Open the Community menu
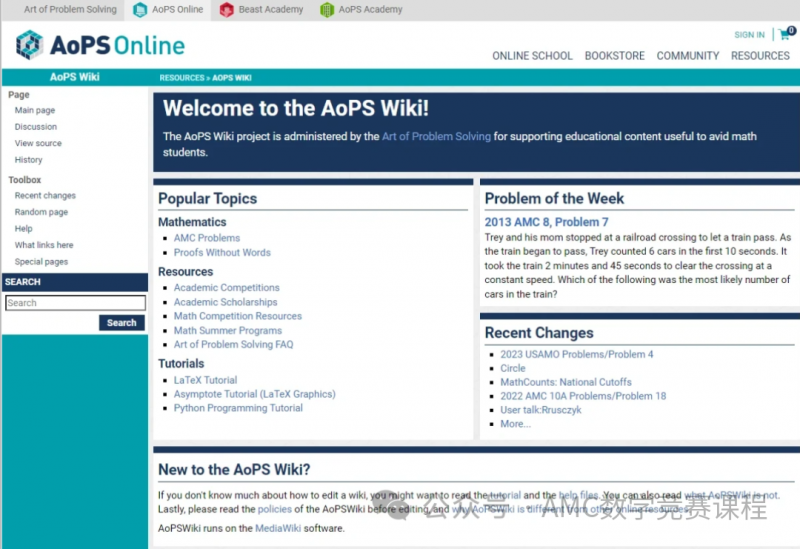800x549 pixels. pos(688,56)
